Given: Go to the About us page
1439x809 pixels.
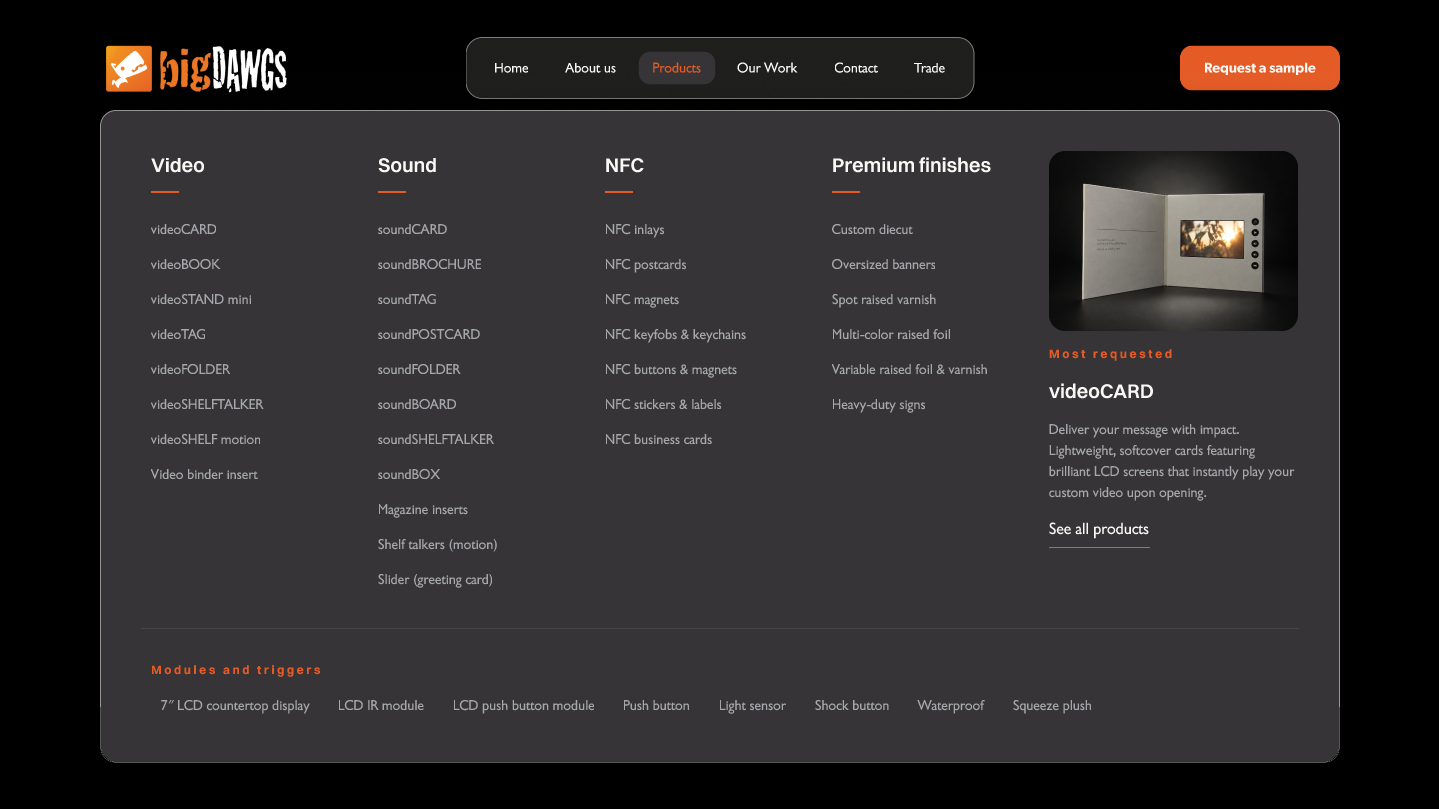Looking at the screenshot, I should pyautogui.click(x=590, y=68).
